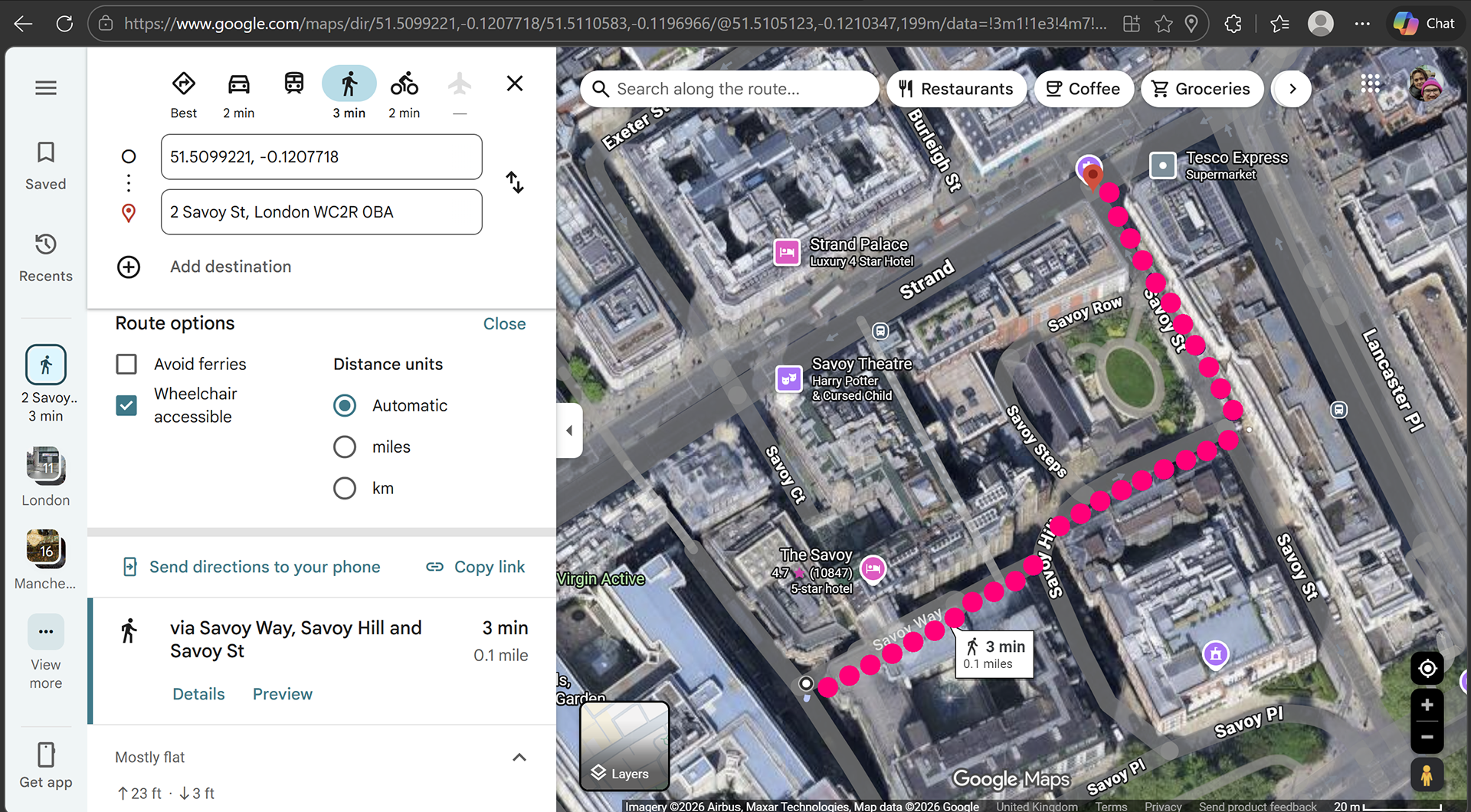Filter by Coffee chip

(1083, 89)
